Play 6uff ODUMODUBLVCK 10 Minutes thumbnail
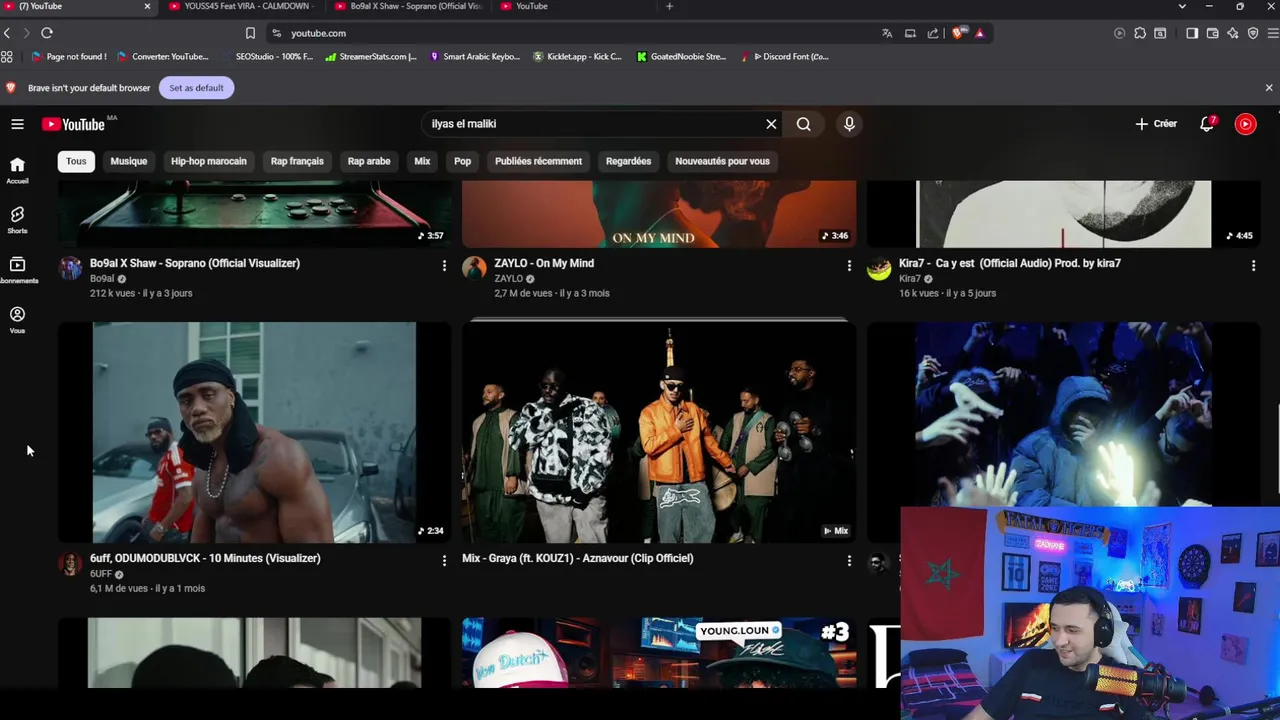 254,432
